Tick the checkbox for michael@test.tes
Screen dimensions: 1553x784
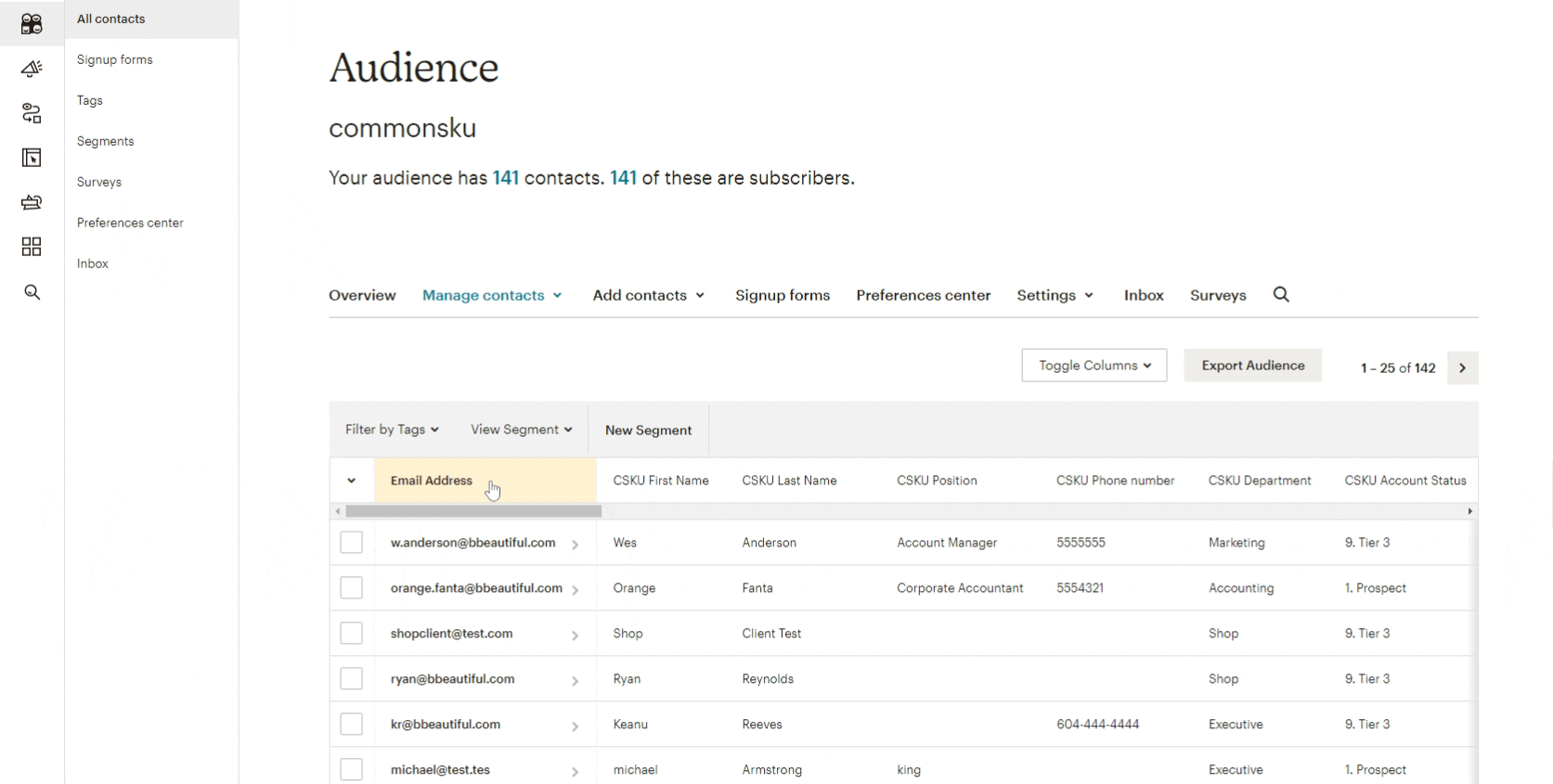[x=351, y=770]
